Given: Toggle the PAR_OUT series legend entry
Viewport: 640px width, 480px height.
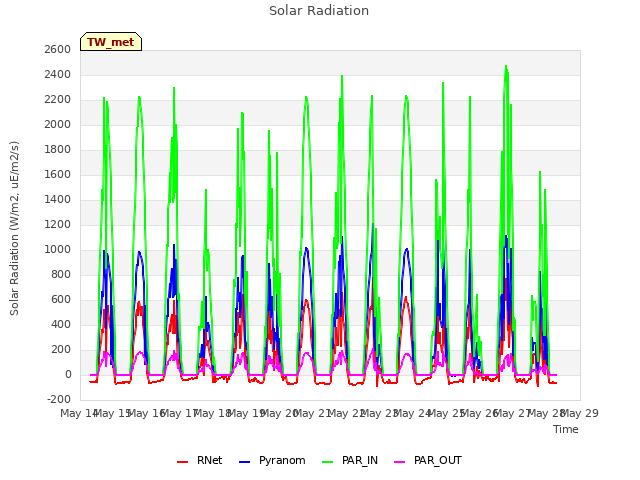Looking at the screenshot, I should (x=428, y=461).
